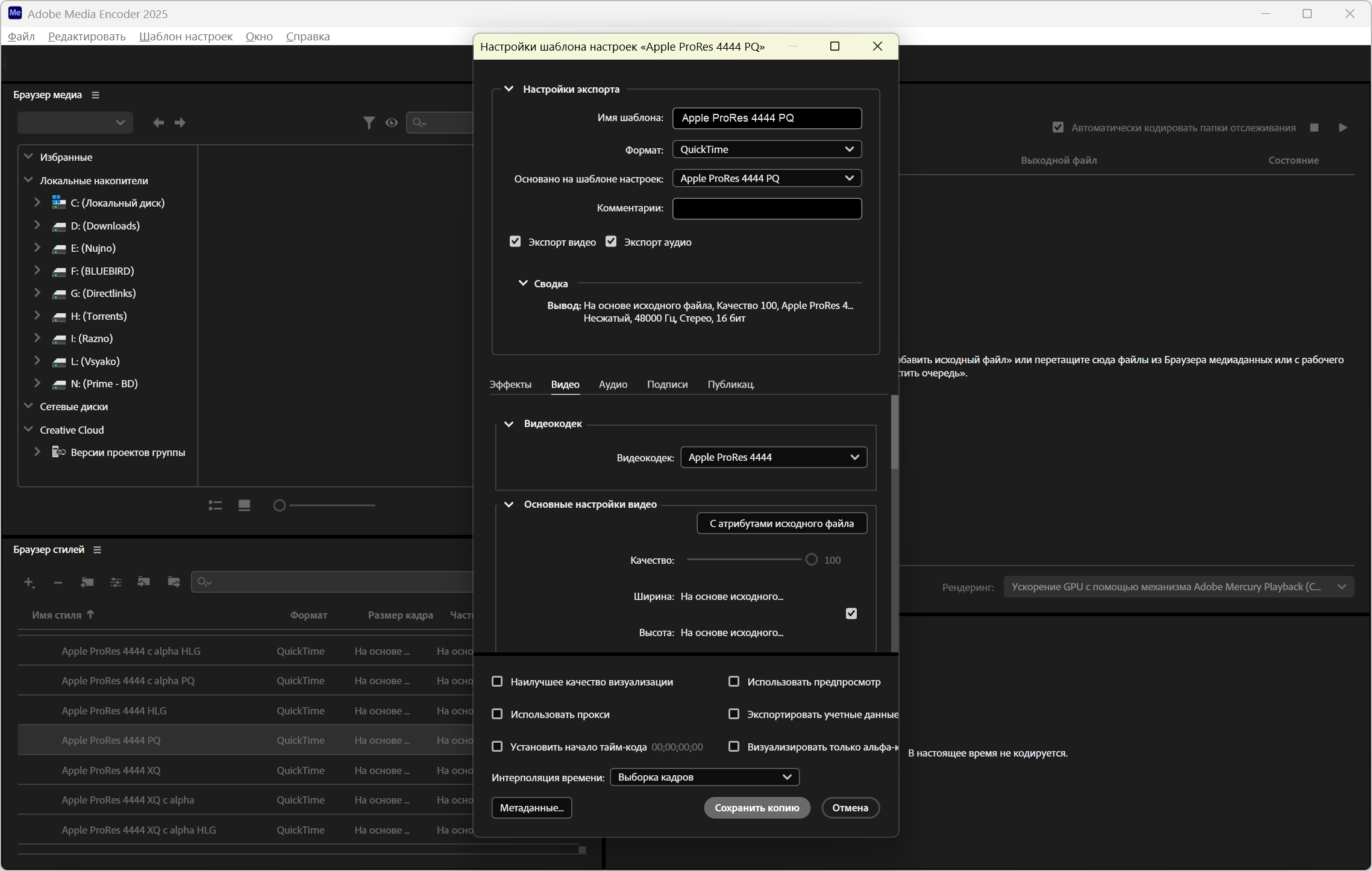Open the Браузер медиа panel menu icon
Image resolution: width=1372 pixels, height=871 pixels.
pos(95,95)
